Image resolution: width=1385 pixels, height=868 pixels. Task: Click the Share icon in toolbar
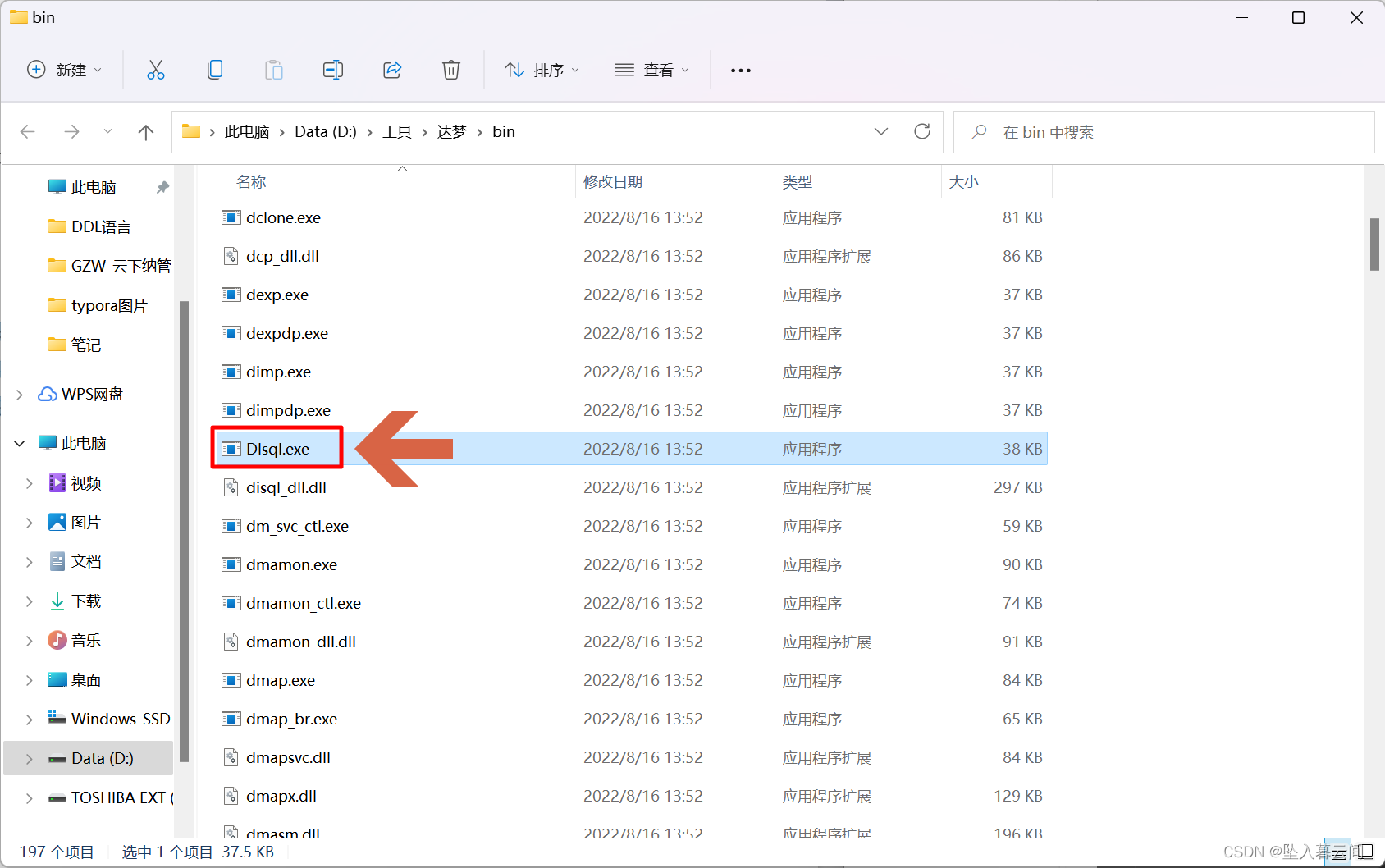[392, 70]
